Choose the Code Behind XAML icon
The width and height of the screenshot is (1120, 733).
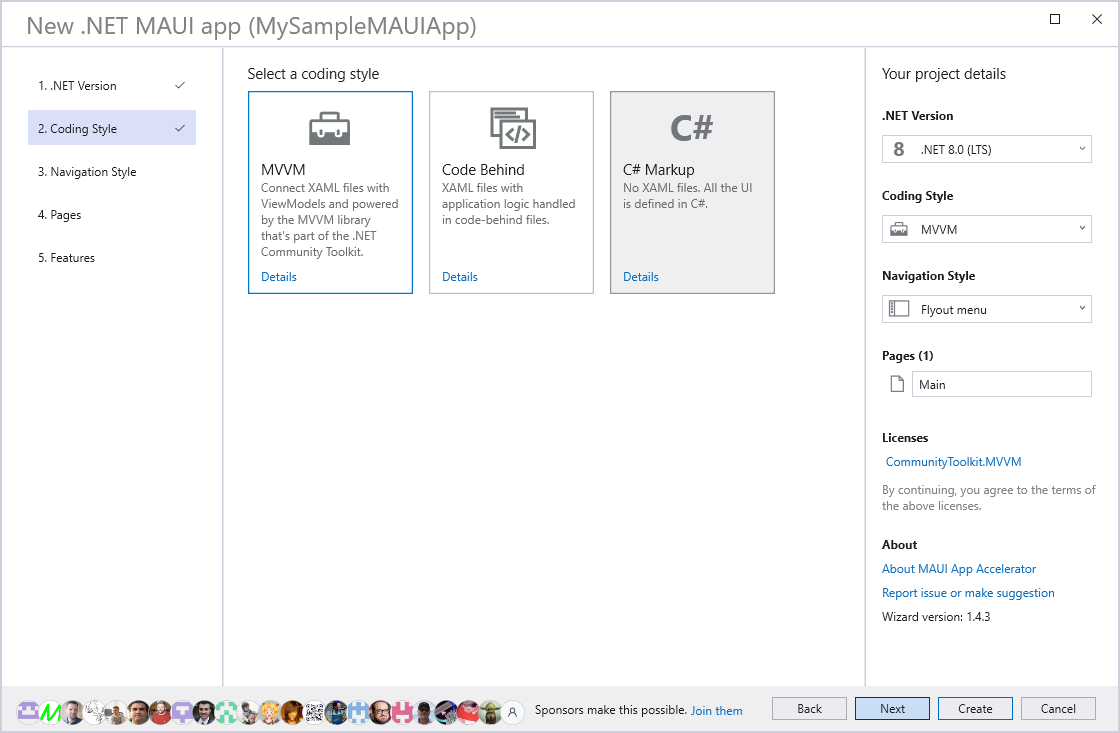[512, 128]
